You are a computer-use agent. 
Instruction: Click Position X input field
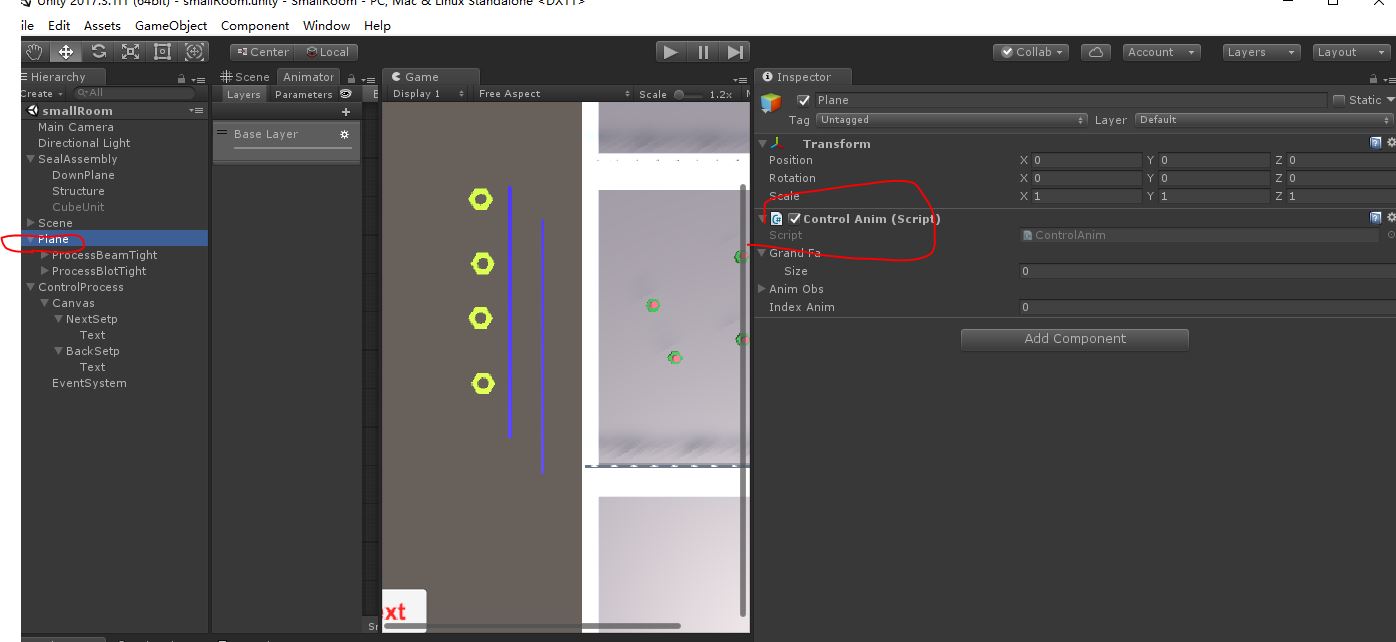pyautogui.click(x=1087, y=160)
